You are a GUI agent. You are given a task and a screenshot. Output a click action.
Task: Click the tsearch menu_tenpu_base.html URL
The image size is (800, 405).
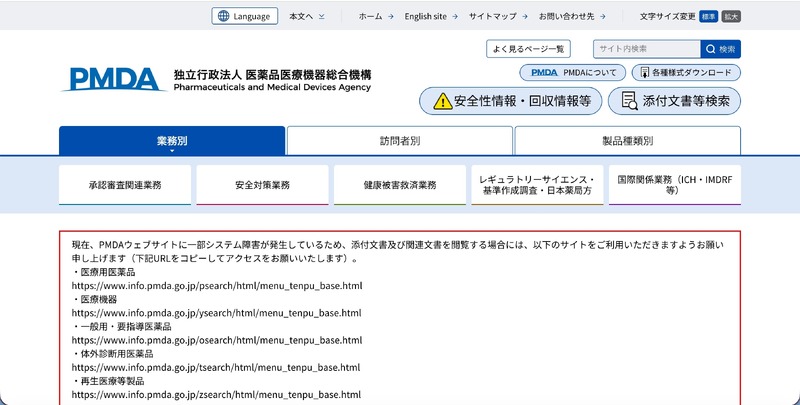pos(216,367)
